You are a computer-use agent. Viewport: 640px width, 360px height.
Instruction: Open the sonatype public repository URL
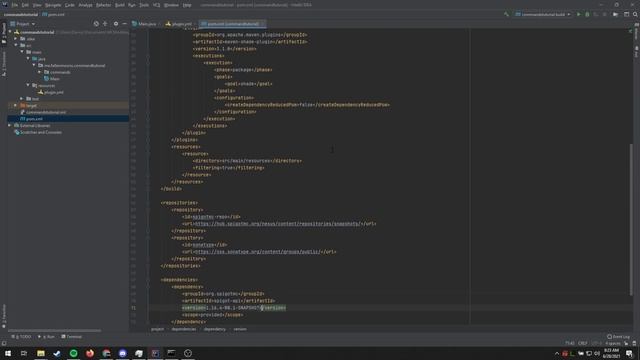pos(258,252)
